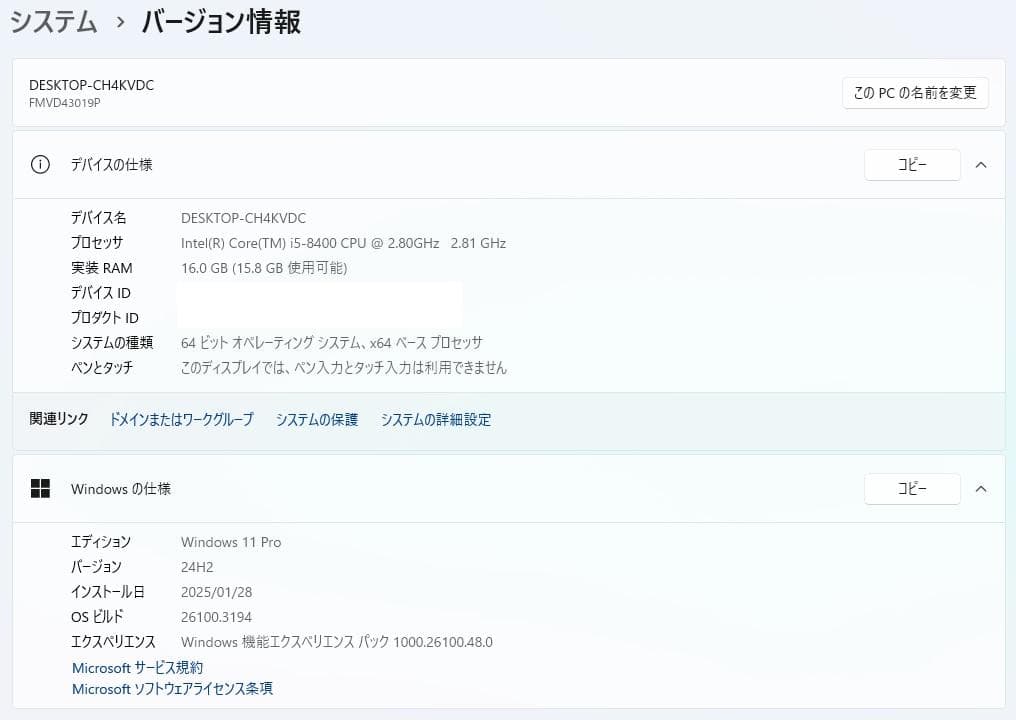Select the バージョン情報 breadcrumb entry
Image resolution: width=1016 pixels, height=720 pixels.
point(222,21)
